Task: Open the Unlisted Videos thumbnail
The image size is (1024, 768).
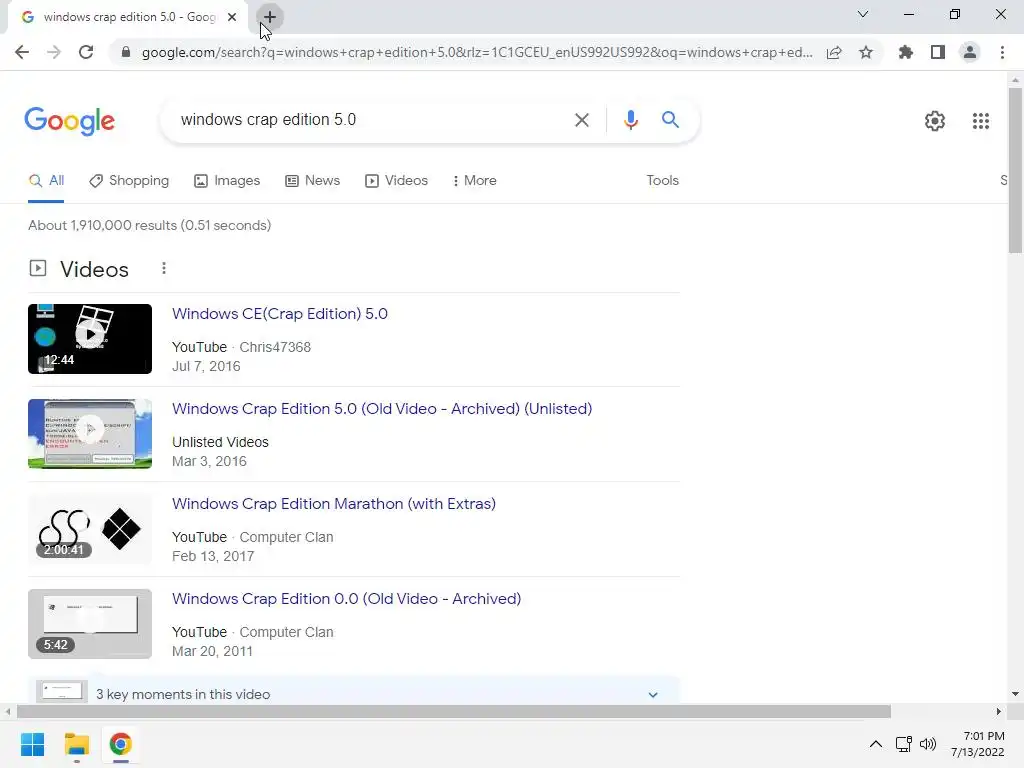Action: pos(90,434)
